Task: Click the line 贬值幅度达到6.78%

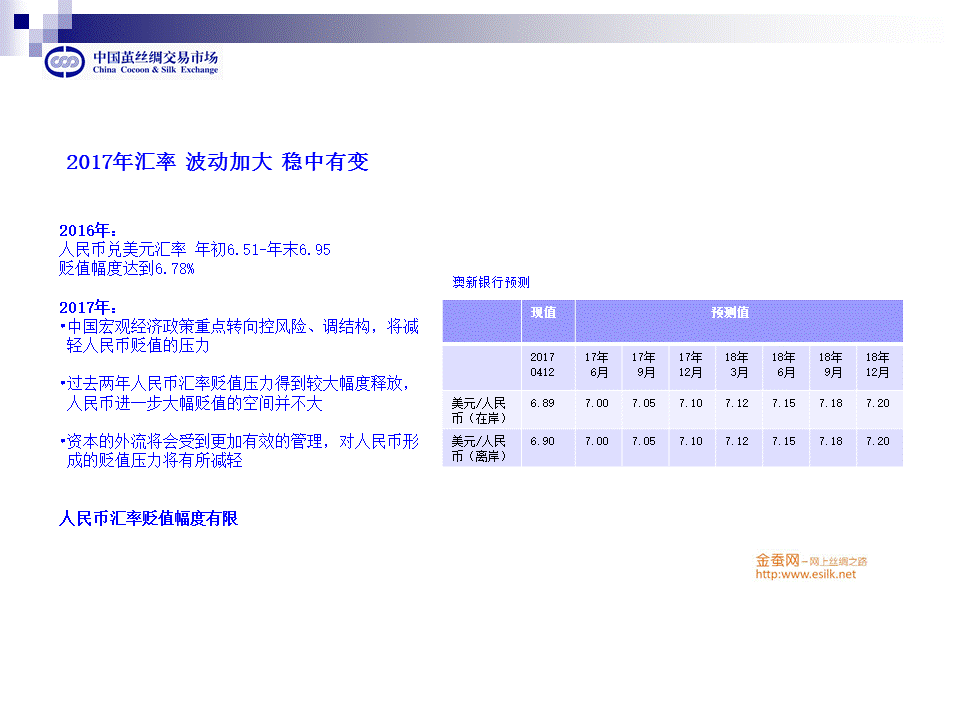Action: (x=126, y=269)
